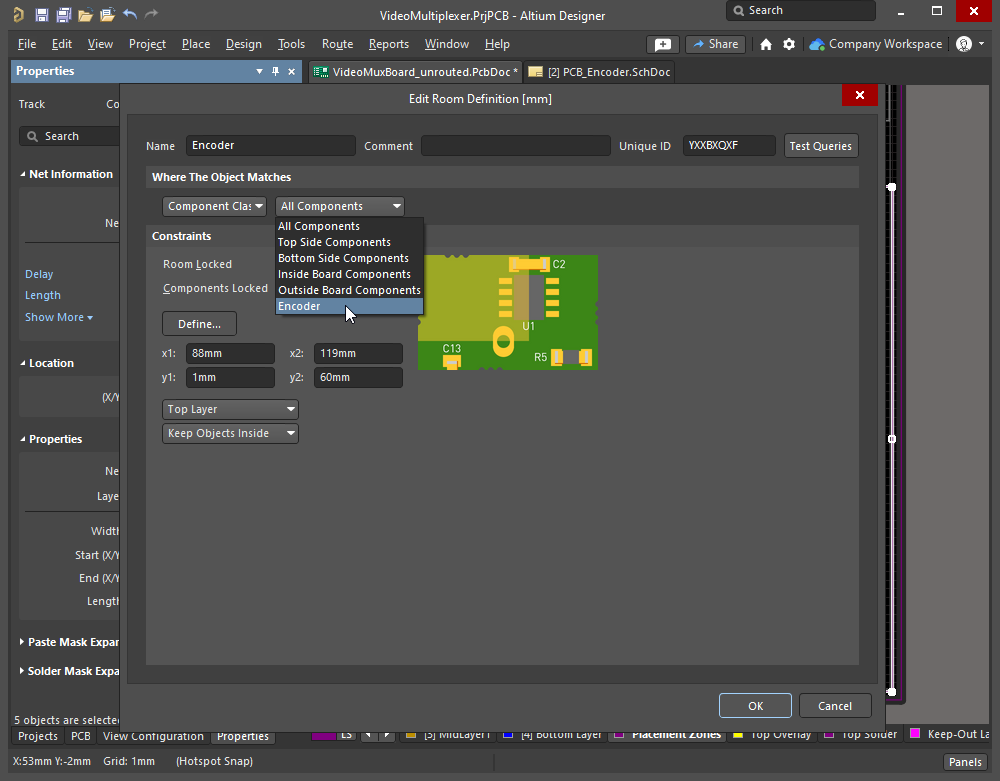The height and width of the screenshot is (781, 1000).
Task: Click the Top Overlay yellow color swatch
Action: pos(739,734)
